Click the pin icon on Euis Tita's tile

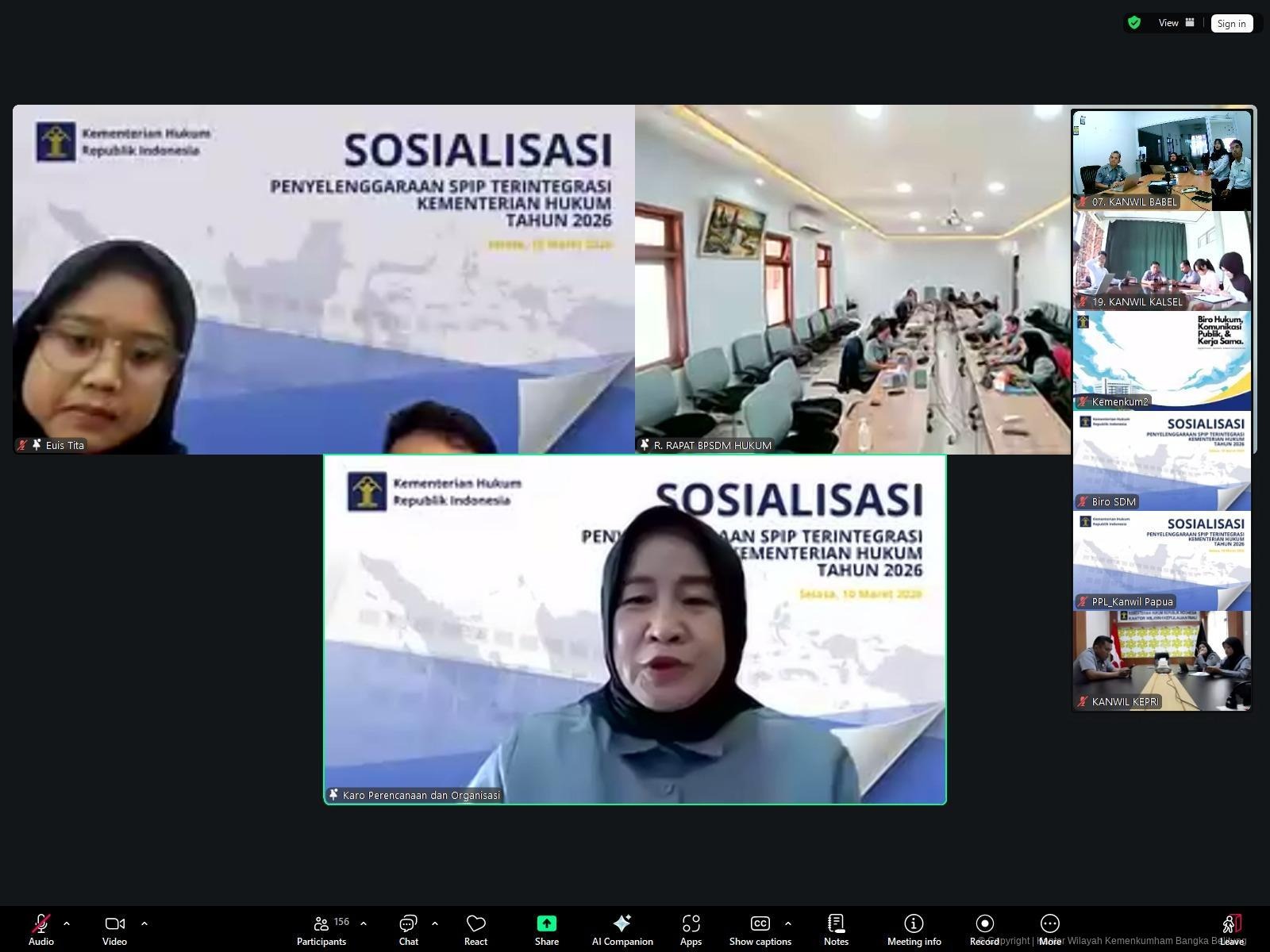(37, 445)
